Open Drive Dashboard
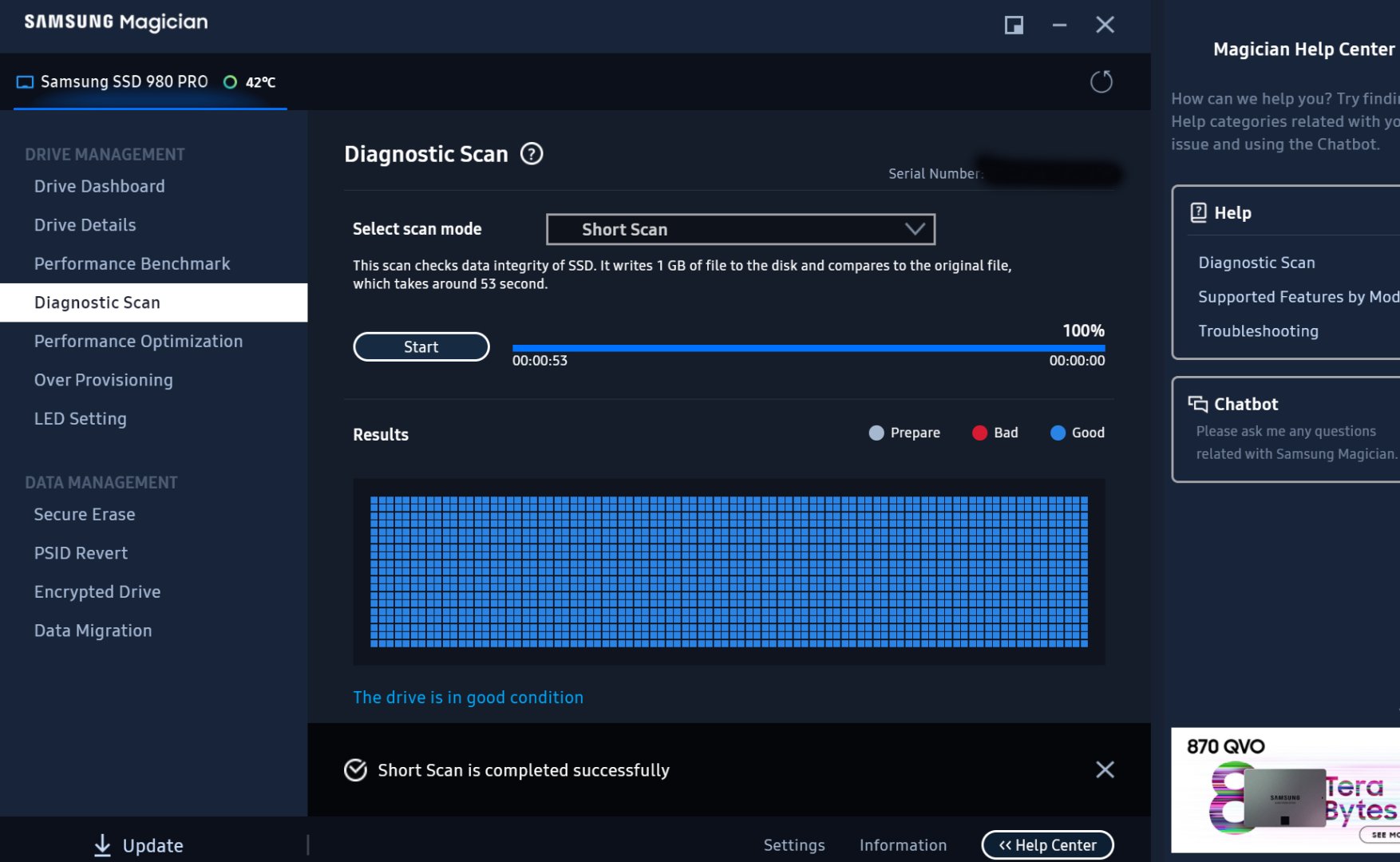This screenshot has width=1400, height=862. [x=100, y=186]
